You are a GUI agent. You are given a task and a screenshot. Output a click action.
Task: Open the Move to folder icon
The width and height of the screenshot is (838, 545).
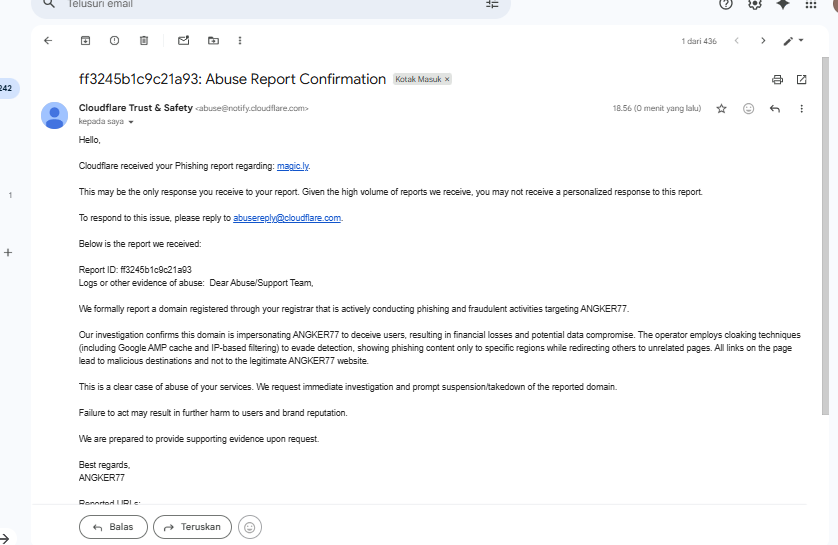point(213,41)
